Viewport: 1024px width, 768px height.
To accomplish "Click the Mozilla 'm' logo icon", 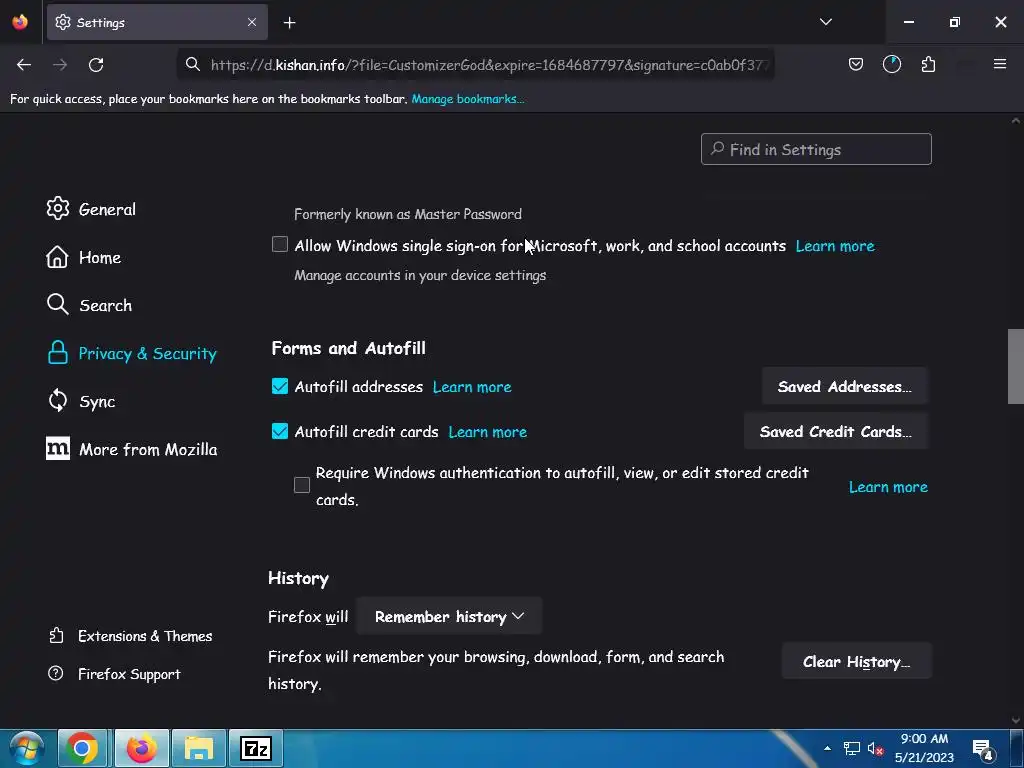I will 57,449.
